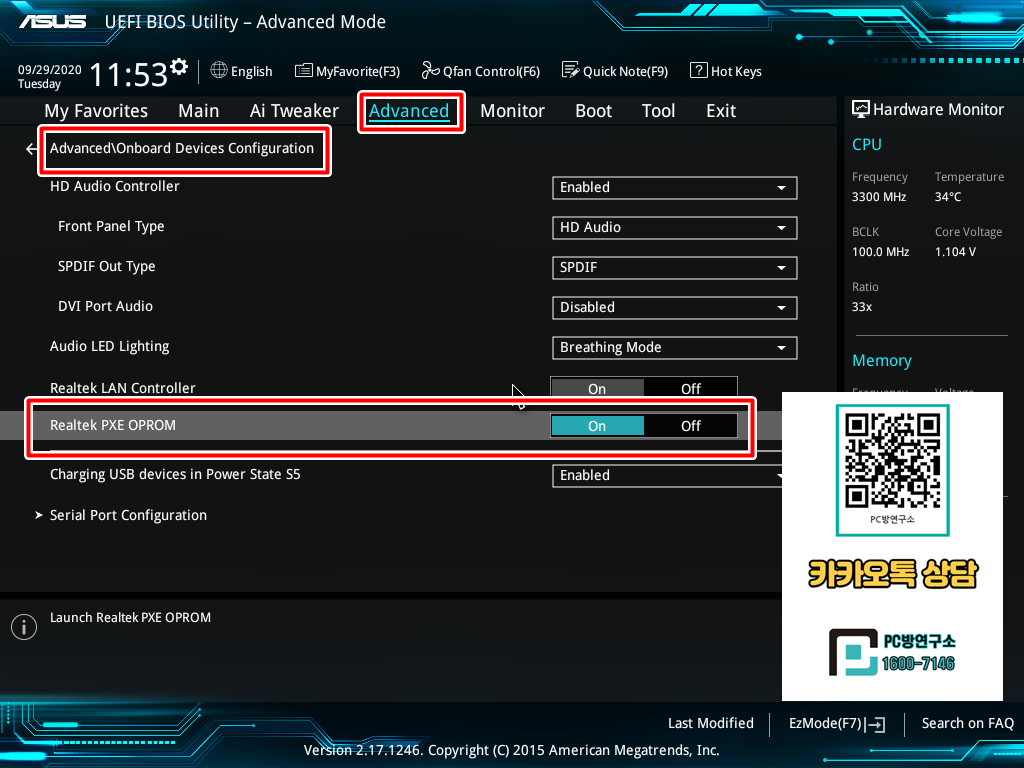
Task: Click the Launch Realtek PXE OPROM help text
Action: pos(130,617)
